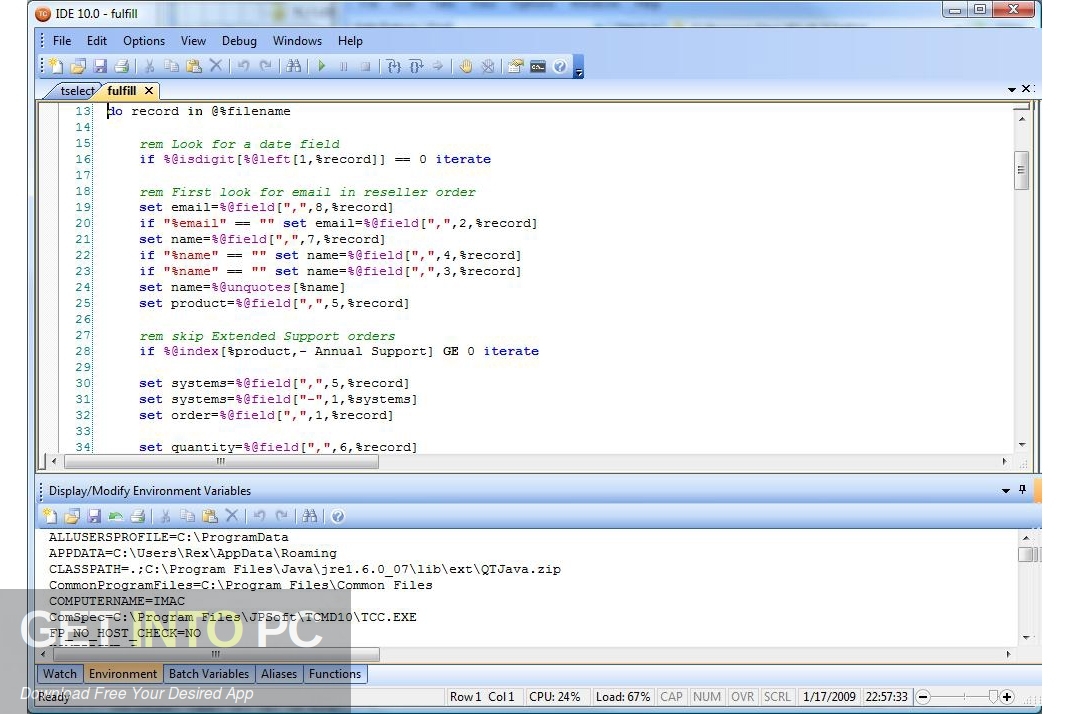Cut selection in main toolbar
1071x714 pixels.
pos(150,66)
